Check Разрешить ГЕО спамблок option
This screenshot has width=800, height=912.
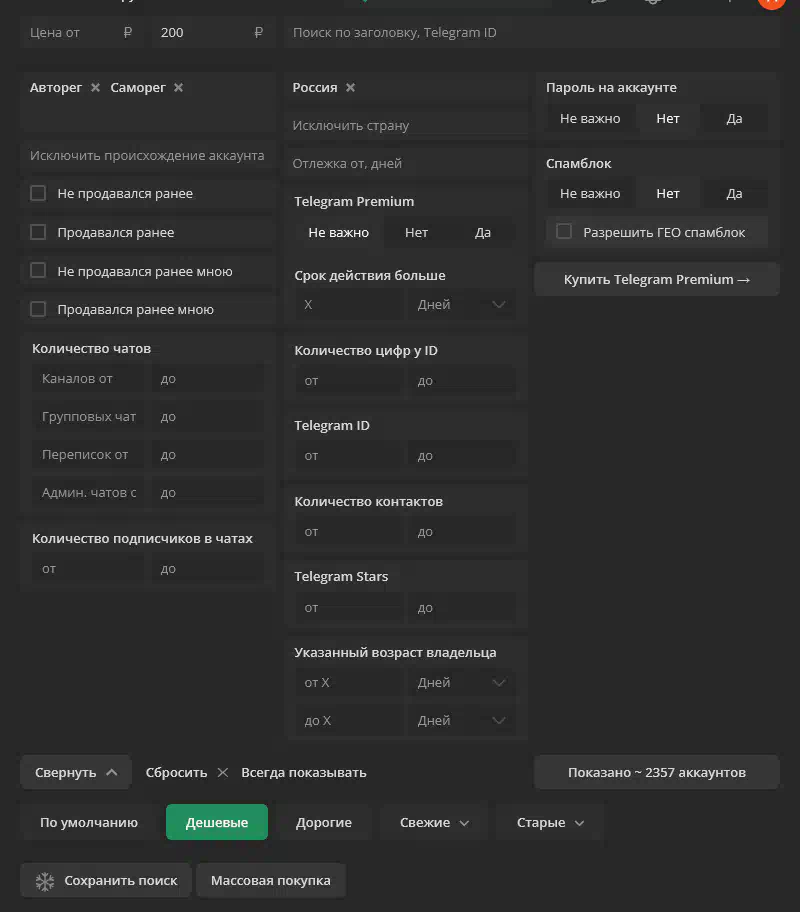pyautogui.click(x=564, y=231)
